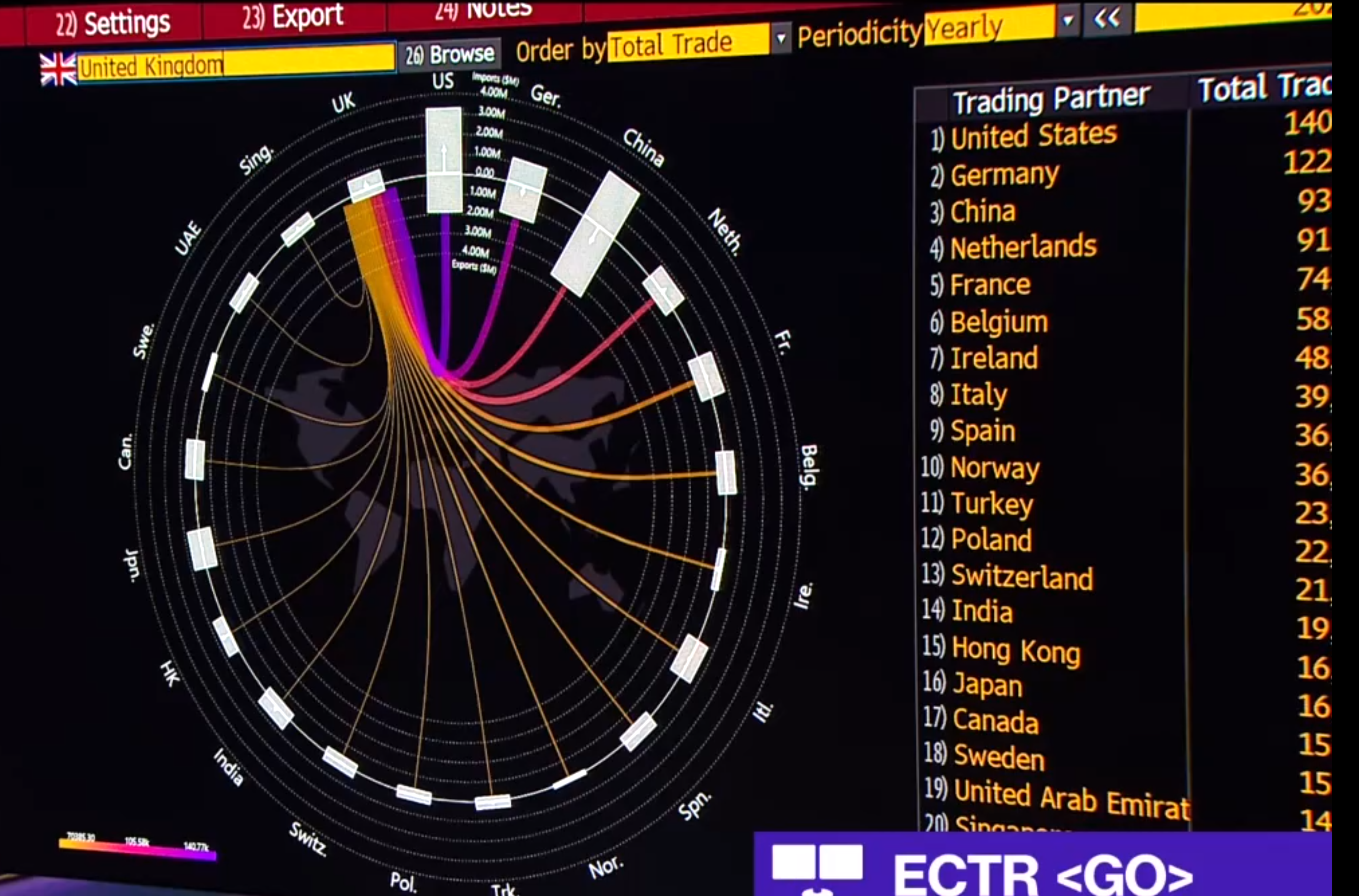Select the UK origin node on chart
Viewport: 1359px width, 896px height.
pyautogui.click(x=366, y=186)
